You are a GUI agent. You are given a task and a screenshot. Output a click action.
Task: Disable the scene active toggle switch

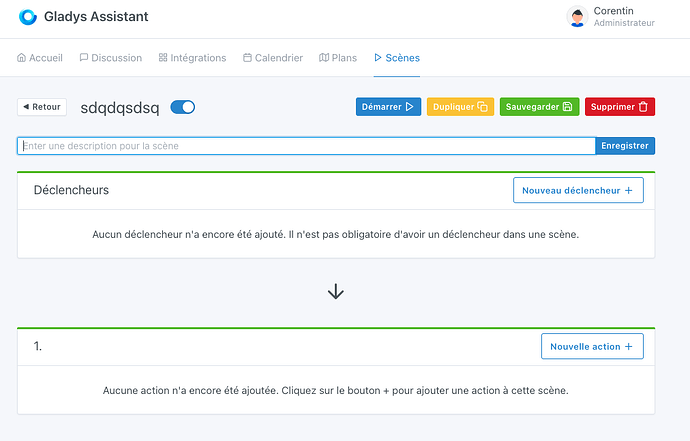point(183,107)
